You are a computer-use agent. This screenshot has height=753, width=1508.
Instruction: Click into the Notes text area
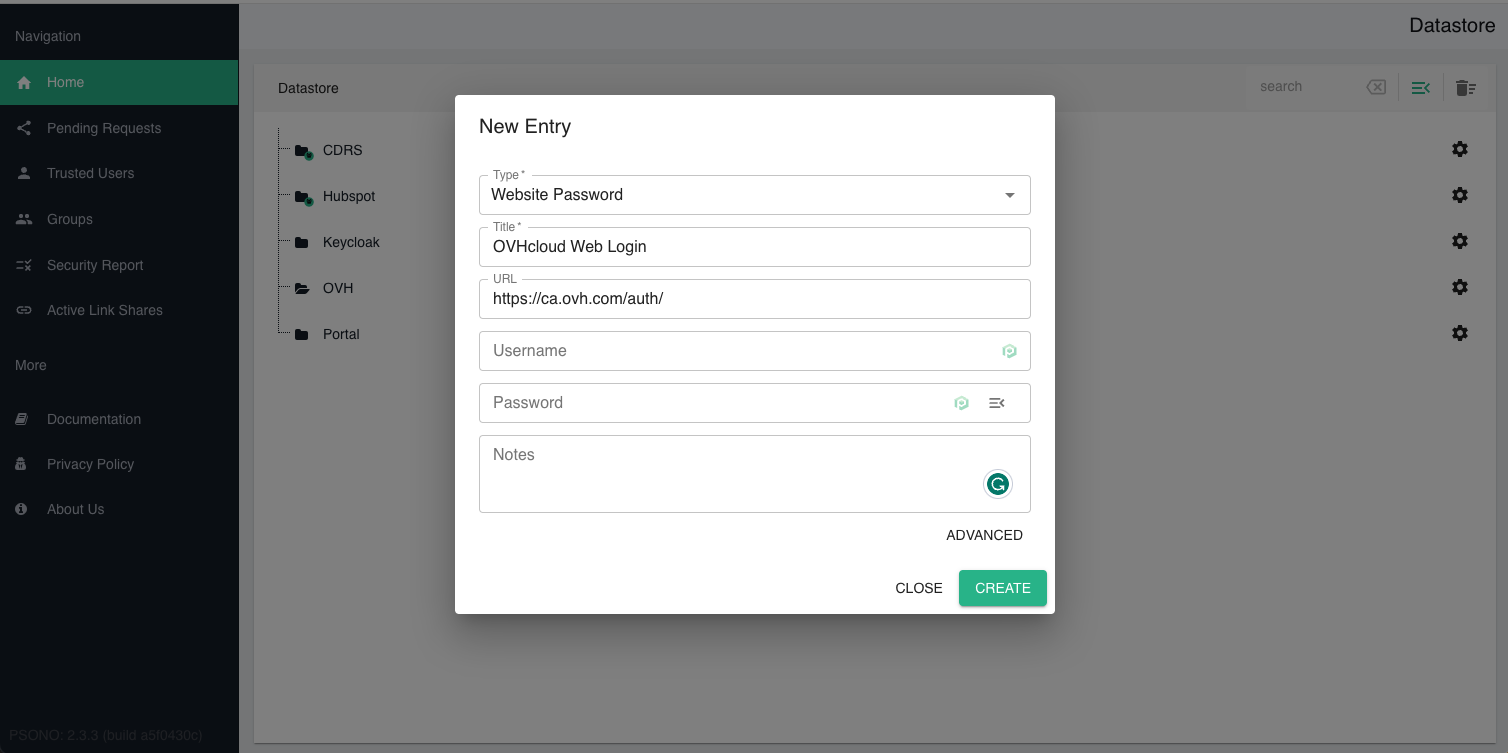[x=754, y=474]
